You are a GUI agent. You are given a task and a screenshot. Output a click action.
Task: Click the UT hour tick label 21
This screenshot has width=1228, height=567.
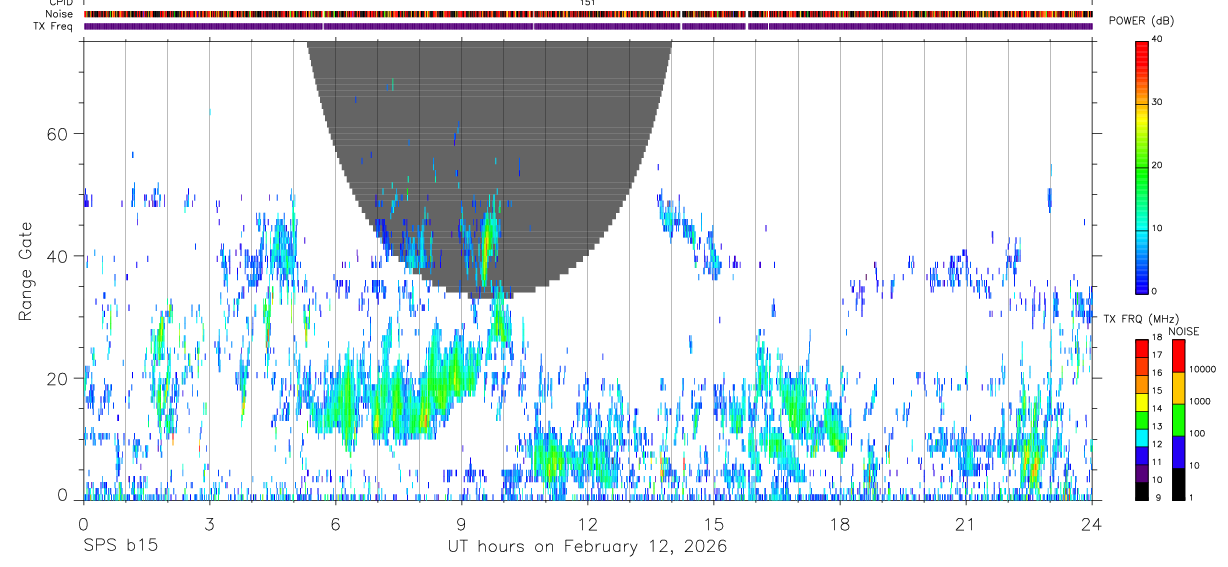pos(965,524)
